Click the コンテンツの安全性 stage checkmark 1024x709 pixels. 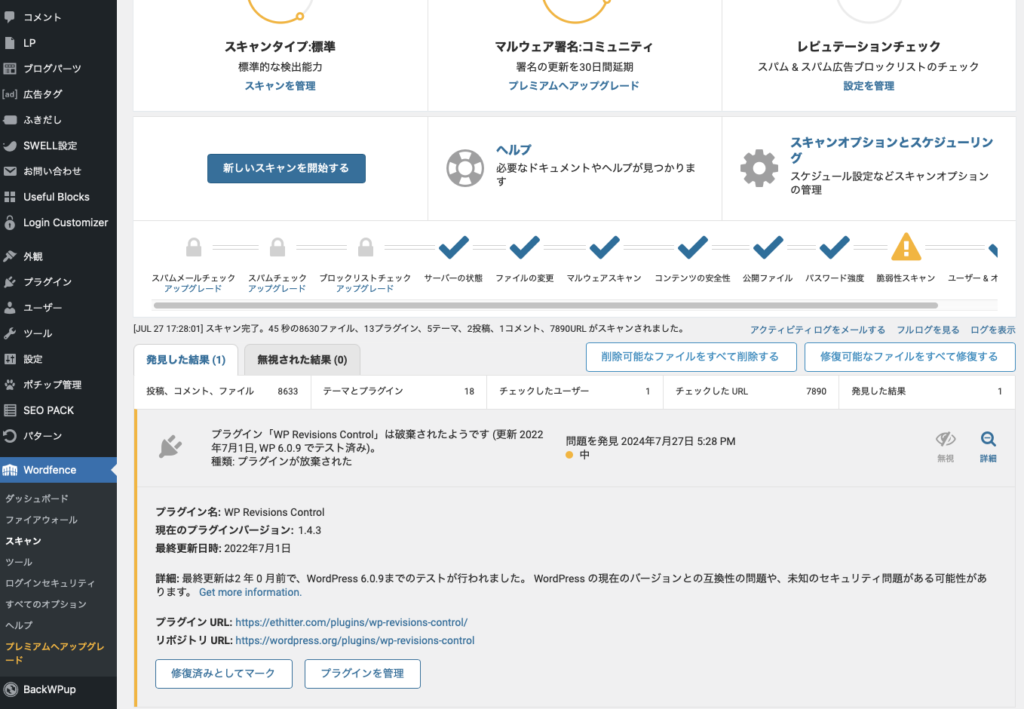pyautogui.click(x=692, y=247)
